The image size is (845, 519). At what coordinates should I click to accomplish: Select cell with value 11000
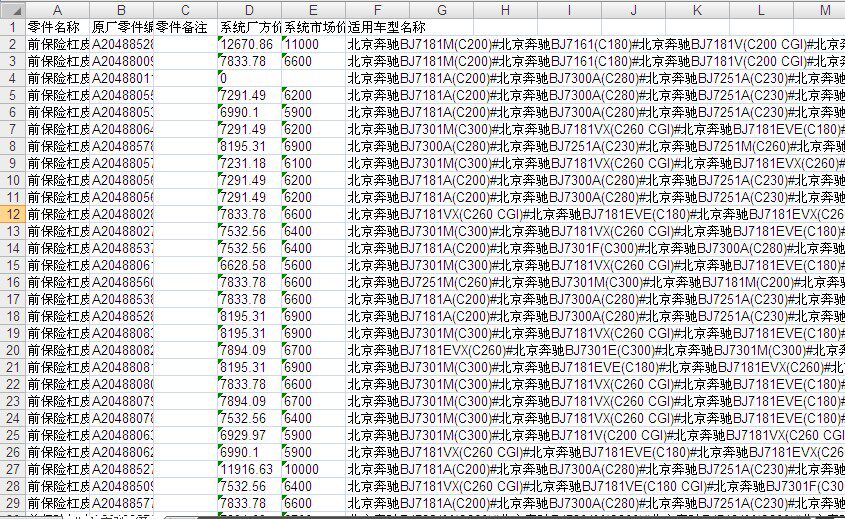tap(314, 44)
